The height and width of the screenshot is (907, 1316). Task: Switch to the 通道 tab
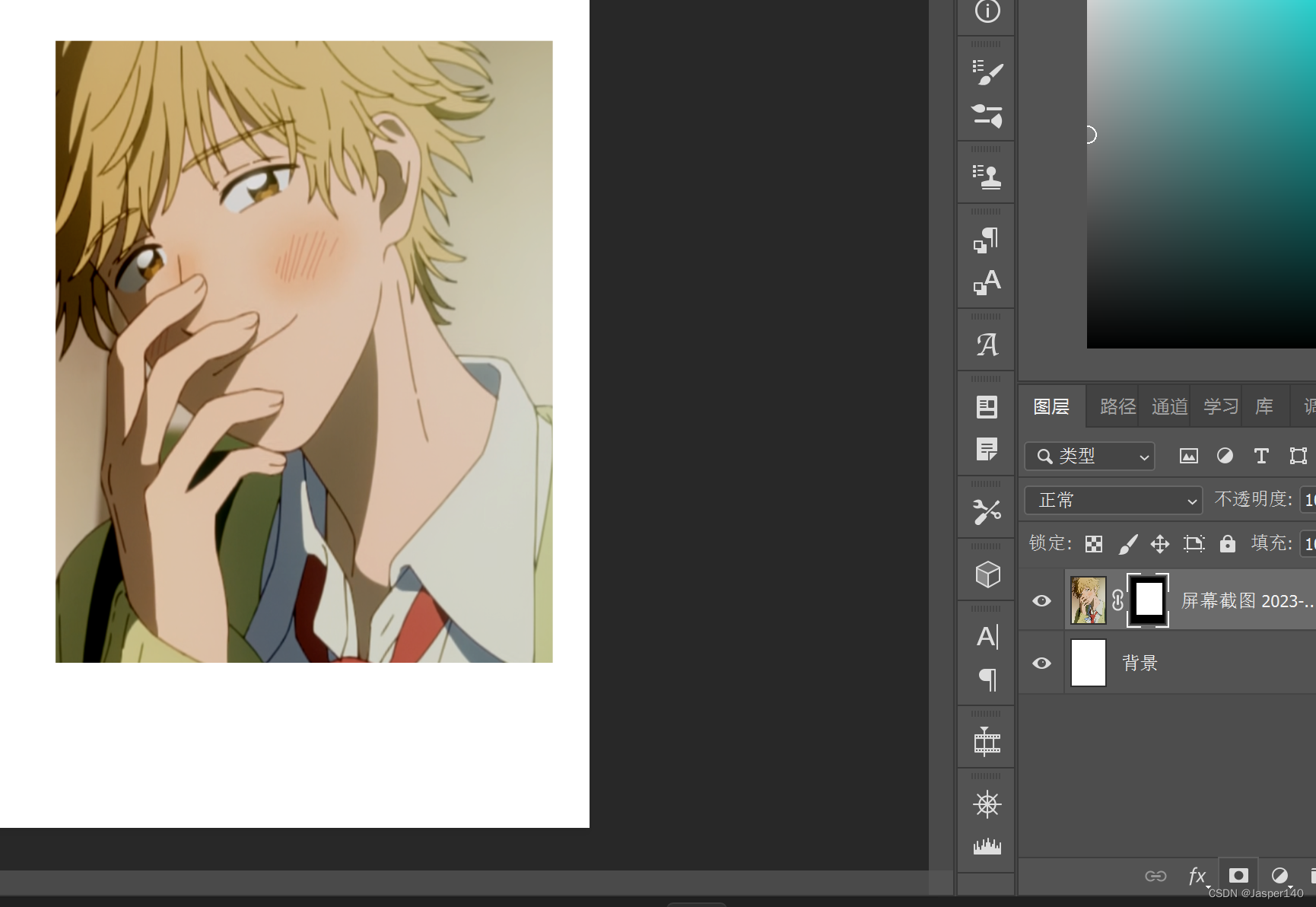pos(1169,407)
